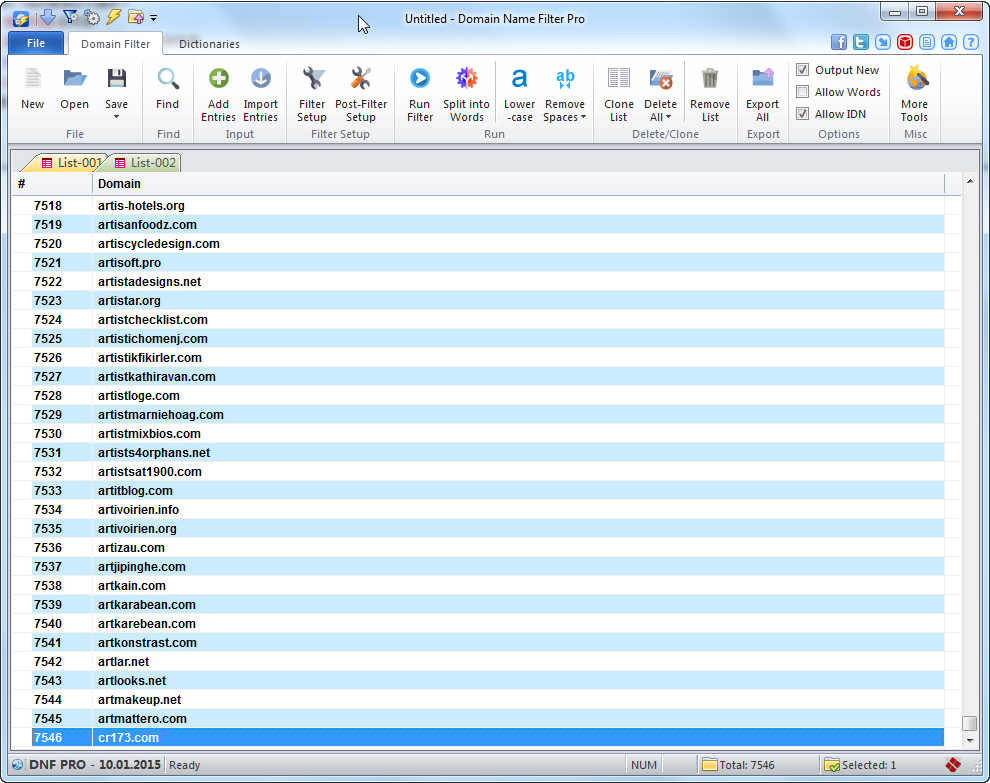The image size is (990, 783).
Task: Enable the Allow Words checkbox
Action: (x=803, y=92)
